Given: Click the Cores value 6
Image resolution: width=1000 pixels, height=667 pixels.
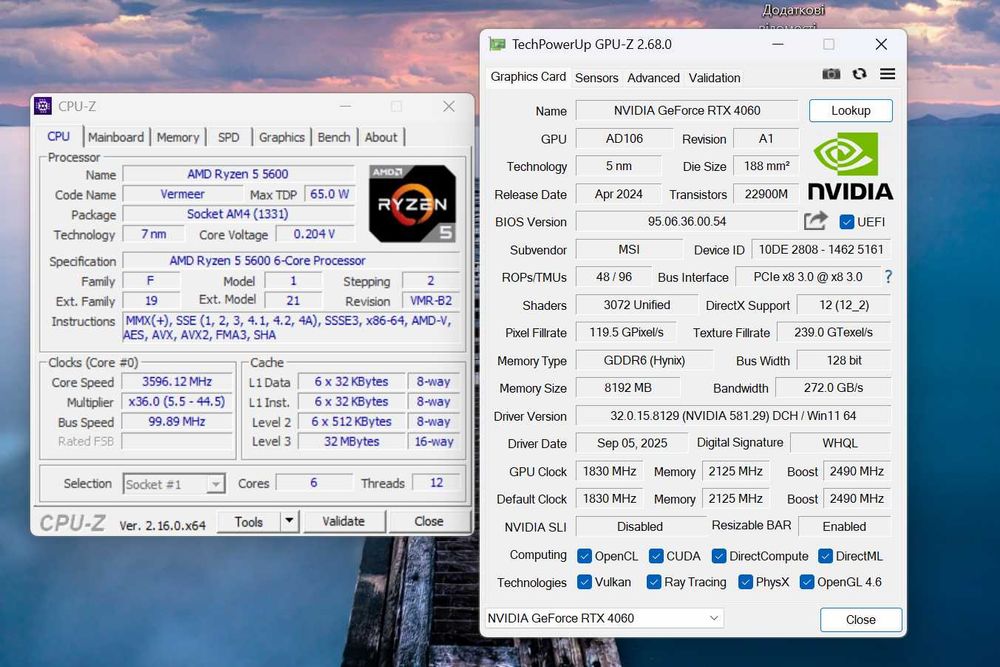Looking at the screenshot, I should 314,483.
